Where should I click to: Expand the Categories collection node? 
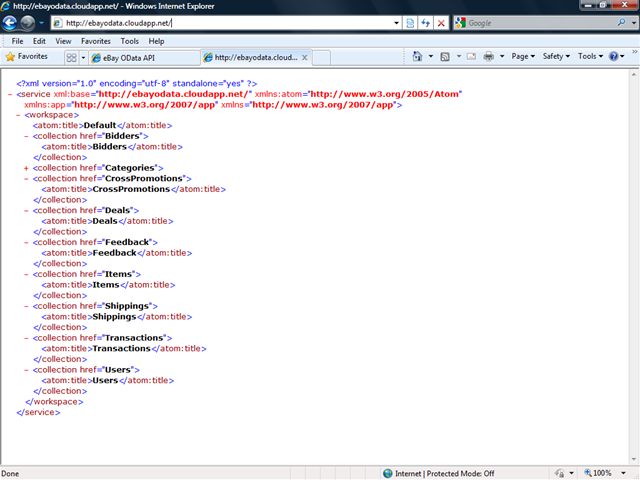(26, 168)
